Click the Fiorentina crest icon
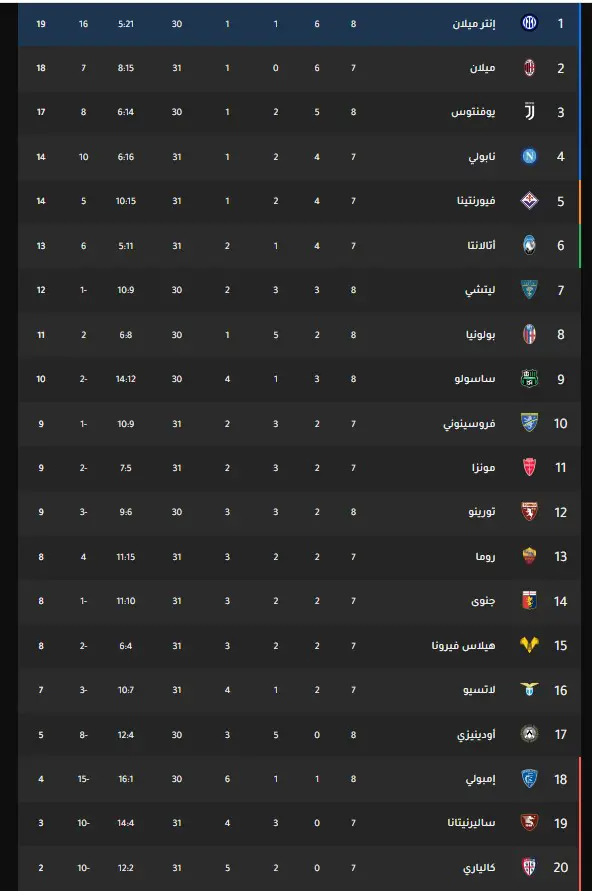 tap(530, 201)
